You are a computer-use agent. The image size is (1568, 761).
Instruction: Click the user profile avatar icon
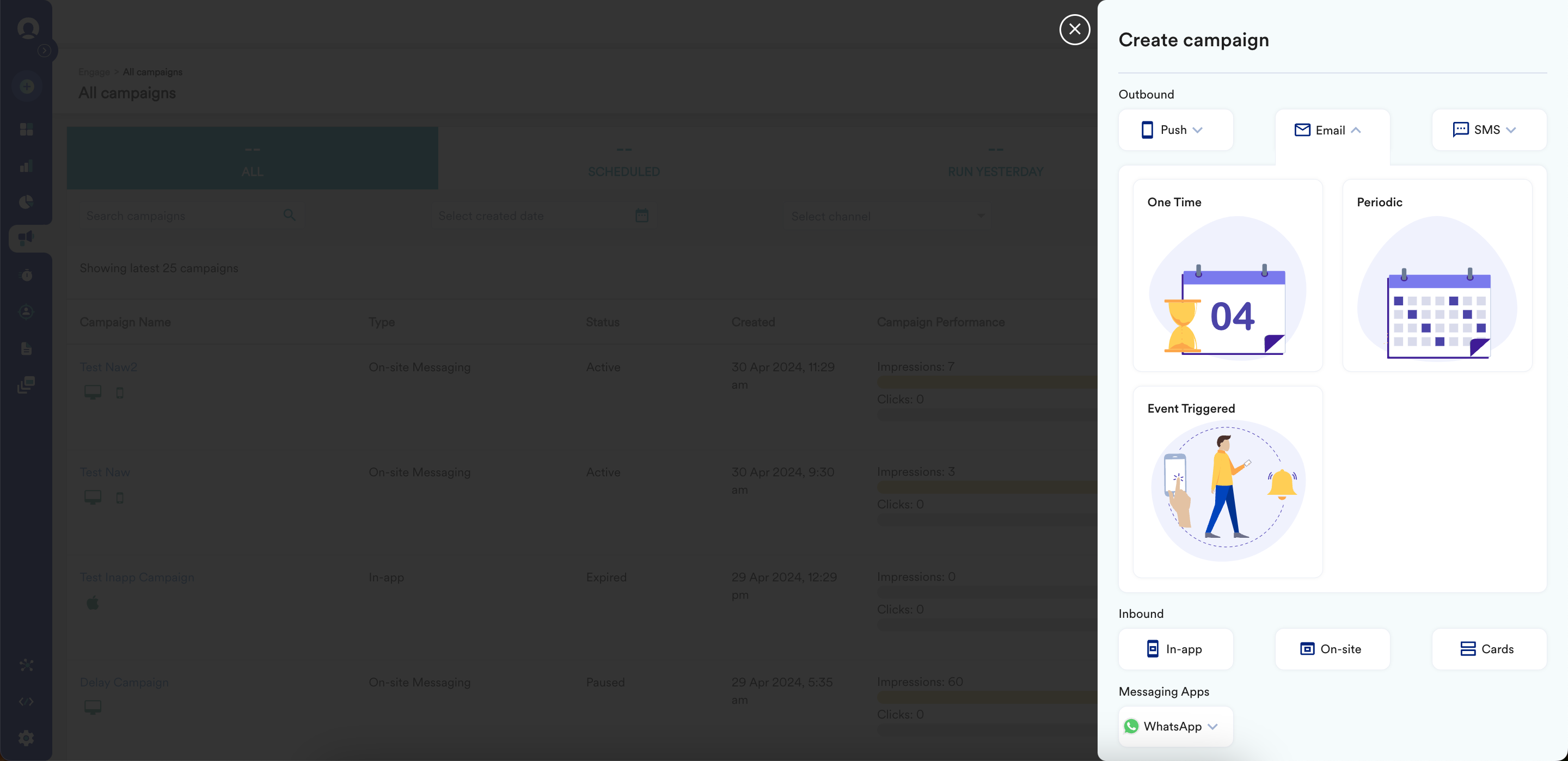(x=28, y=28)
